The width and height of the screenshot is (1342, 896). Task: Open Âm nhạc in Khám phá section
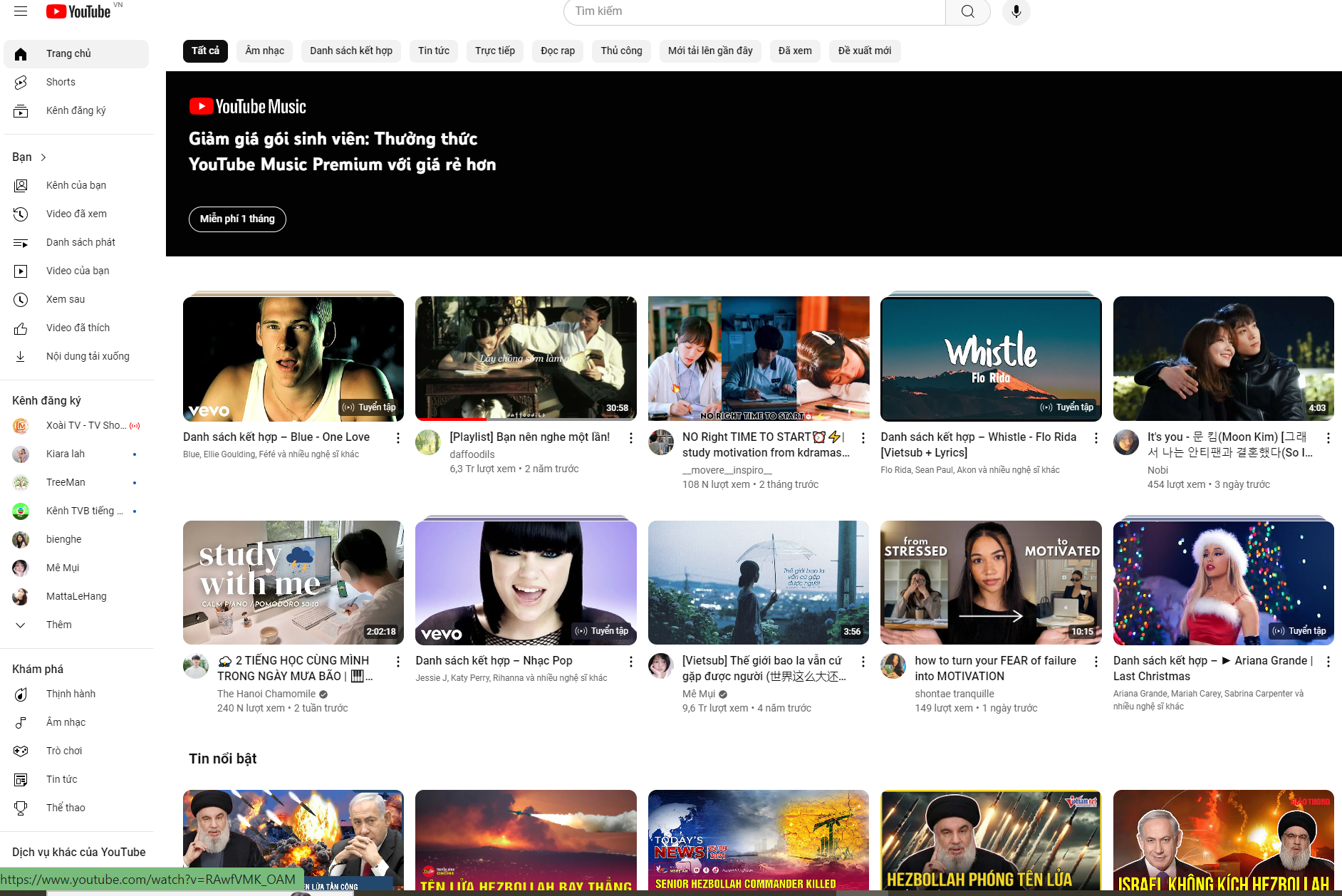[x=76, y=723]
